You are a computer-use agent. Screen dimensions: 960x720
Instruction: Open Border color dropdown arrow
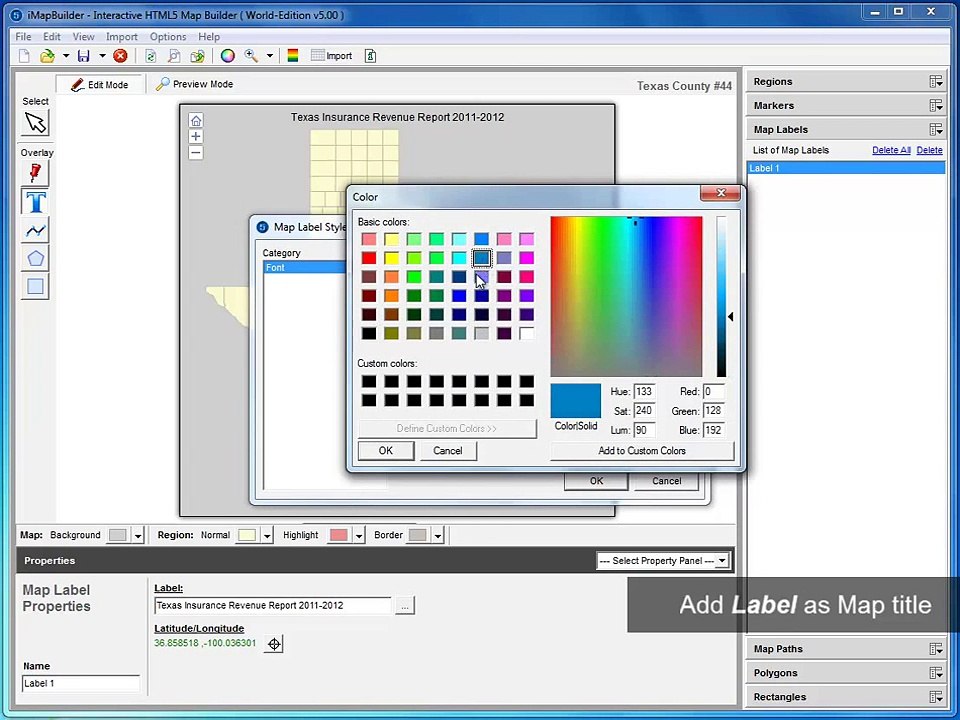[x=438, y=536]
